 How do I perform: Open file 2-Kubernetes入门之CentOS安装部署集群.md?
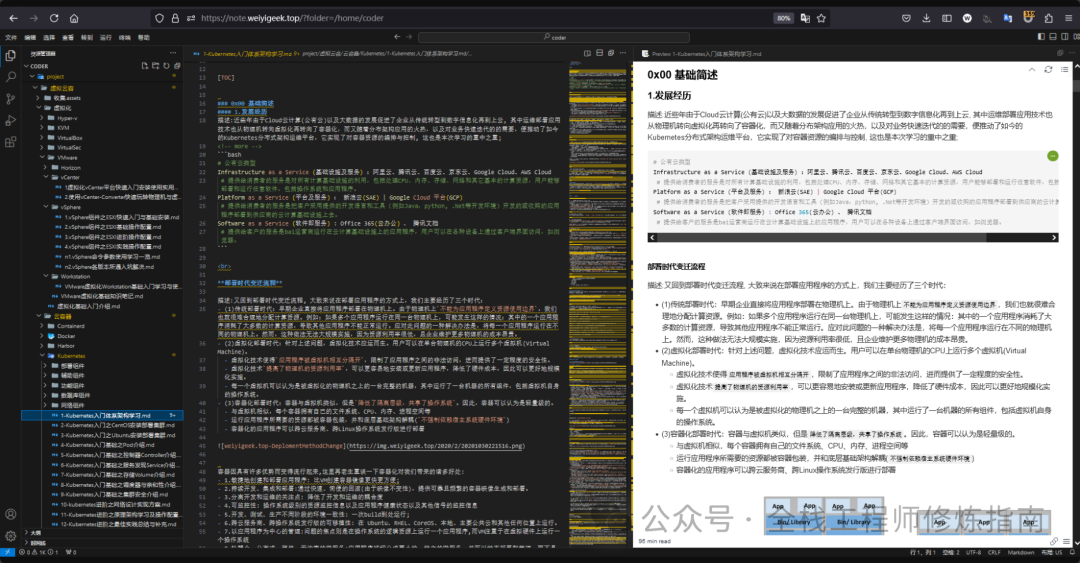(117, 425)
